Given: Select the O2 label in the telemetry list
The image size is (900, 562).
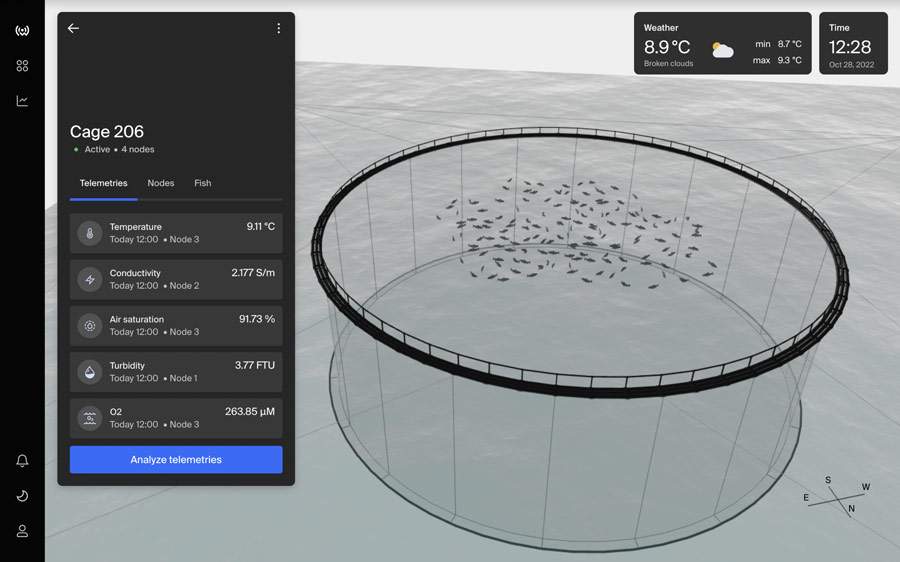Looking at the screenshot, I should 115,412.
